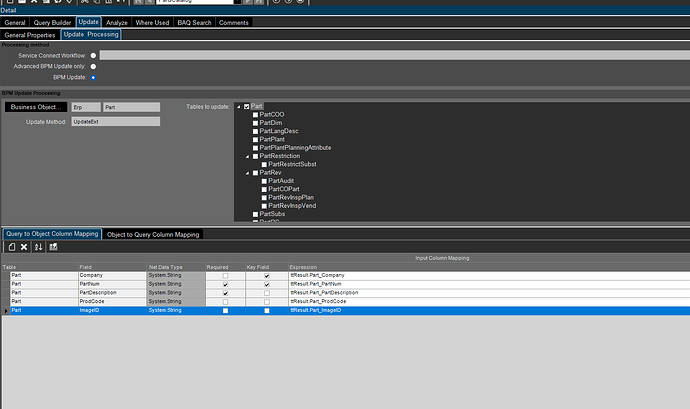Viewport: 690px width, 409px height.
Task: Click the column mapping chart icon
Action: pos(53,247)
